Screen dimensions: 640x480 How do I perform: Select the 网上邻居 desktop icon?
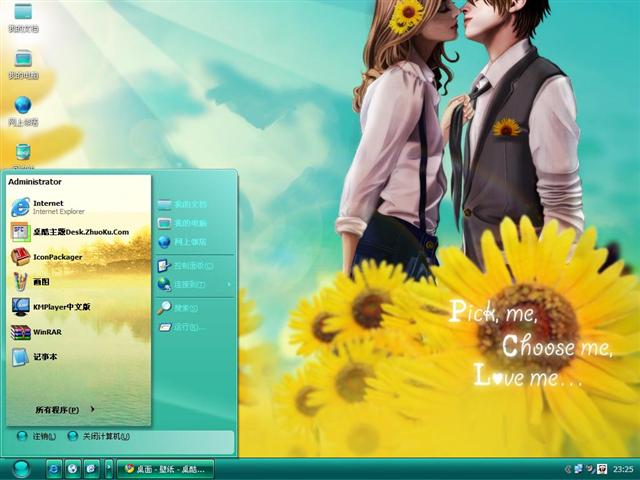[x=22, y=109]
